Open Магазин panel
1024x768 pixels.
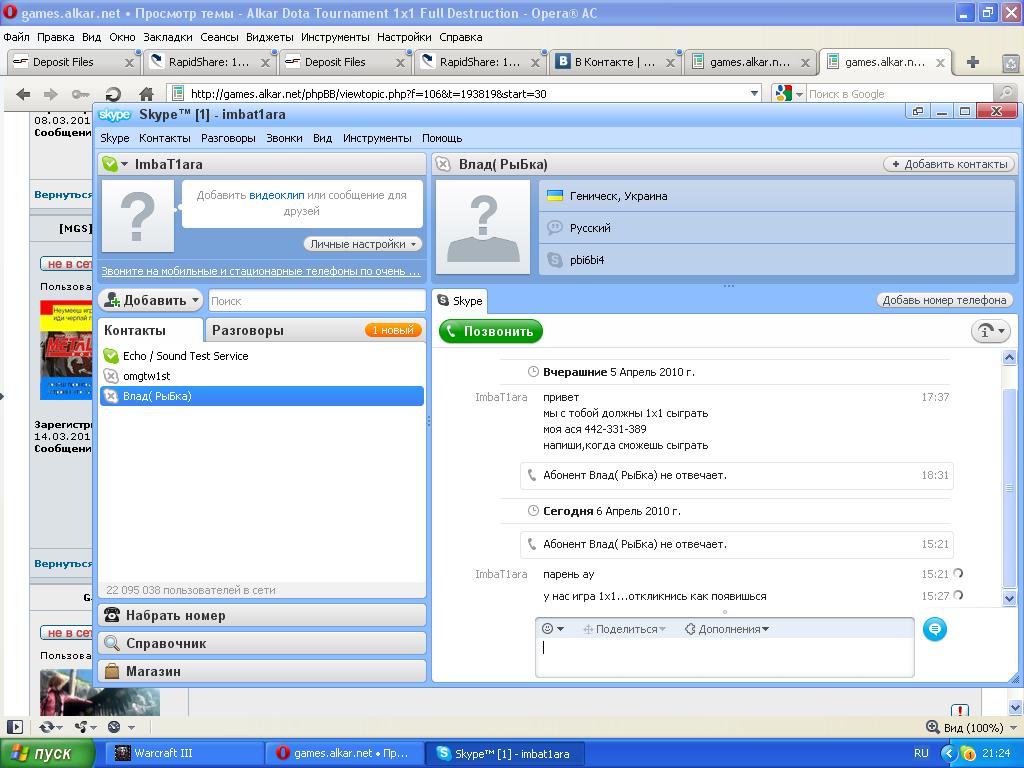262,671
